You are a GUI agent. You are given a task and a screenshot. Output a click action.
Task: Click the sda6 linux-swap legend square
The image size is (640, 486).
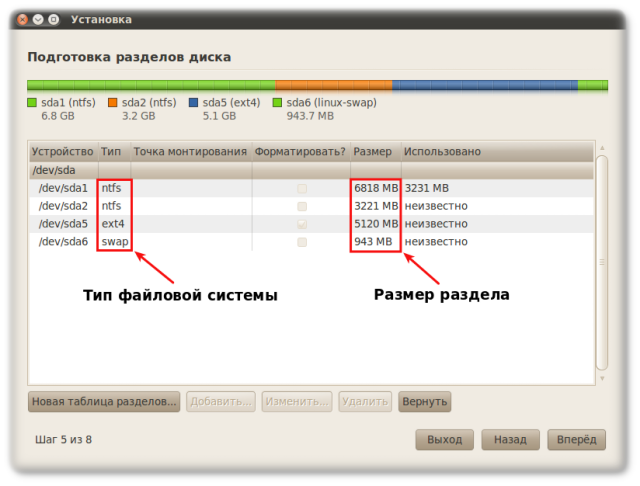[278, 102]
